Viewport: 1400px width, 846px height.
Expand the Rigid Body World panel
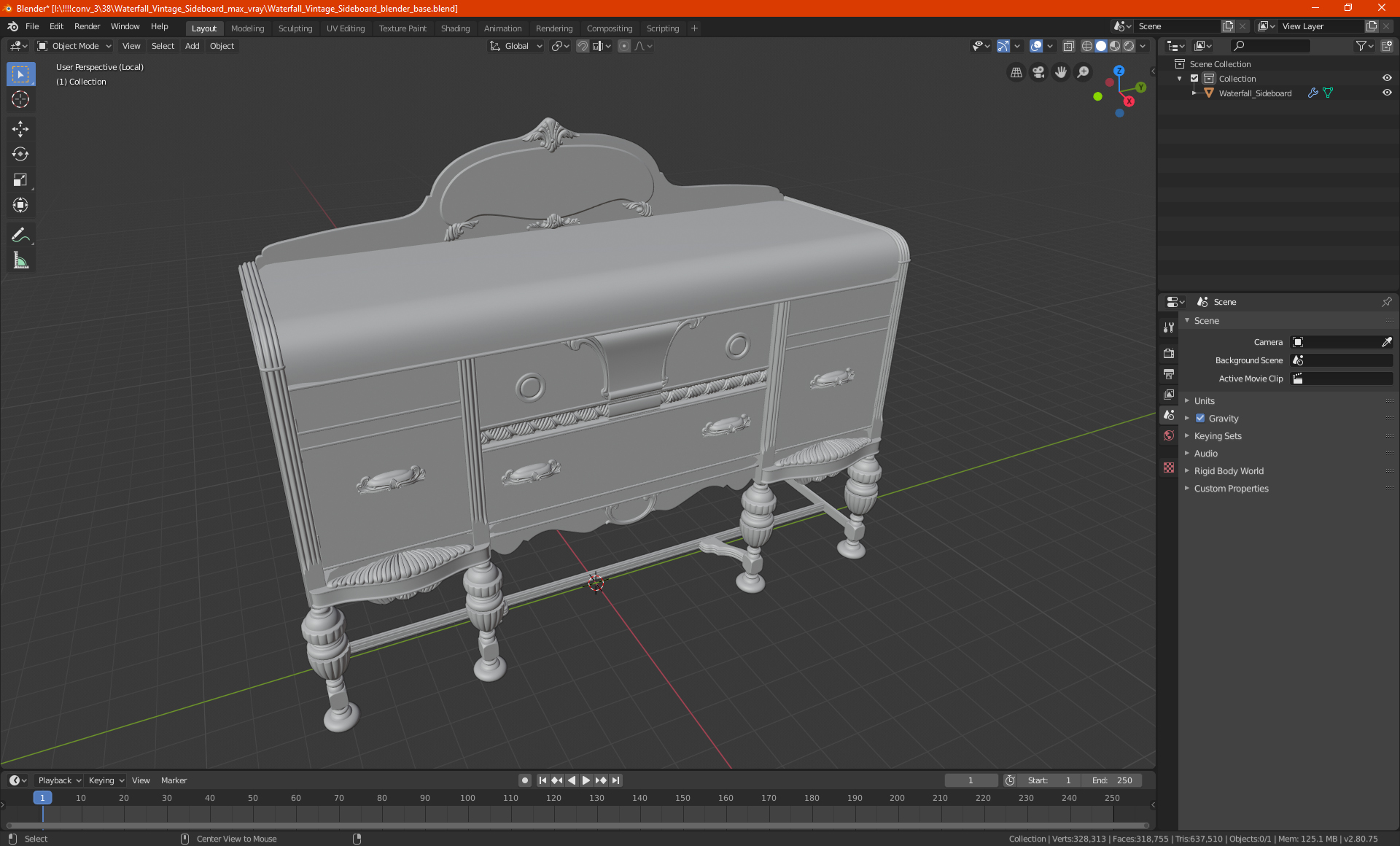[x=1229, y=471]
